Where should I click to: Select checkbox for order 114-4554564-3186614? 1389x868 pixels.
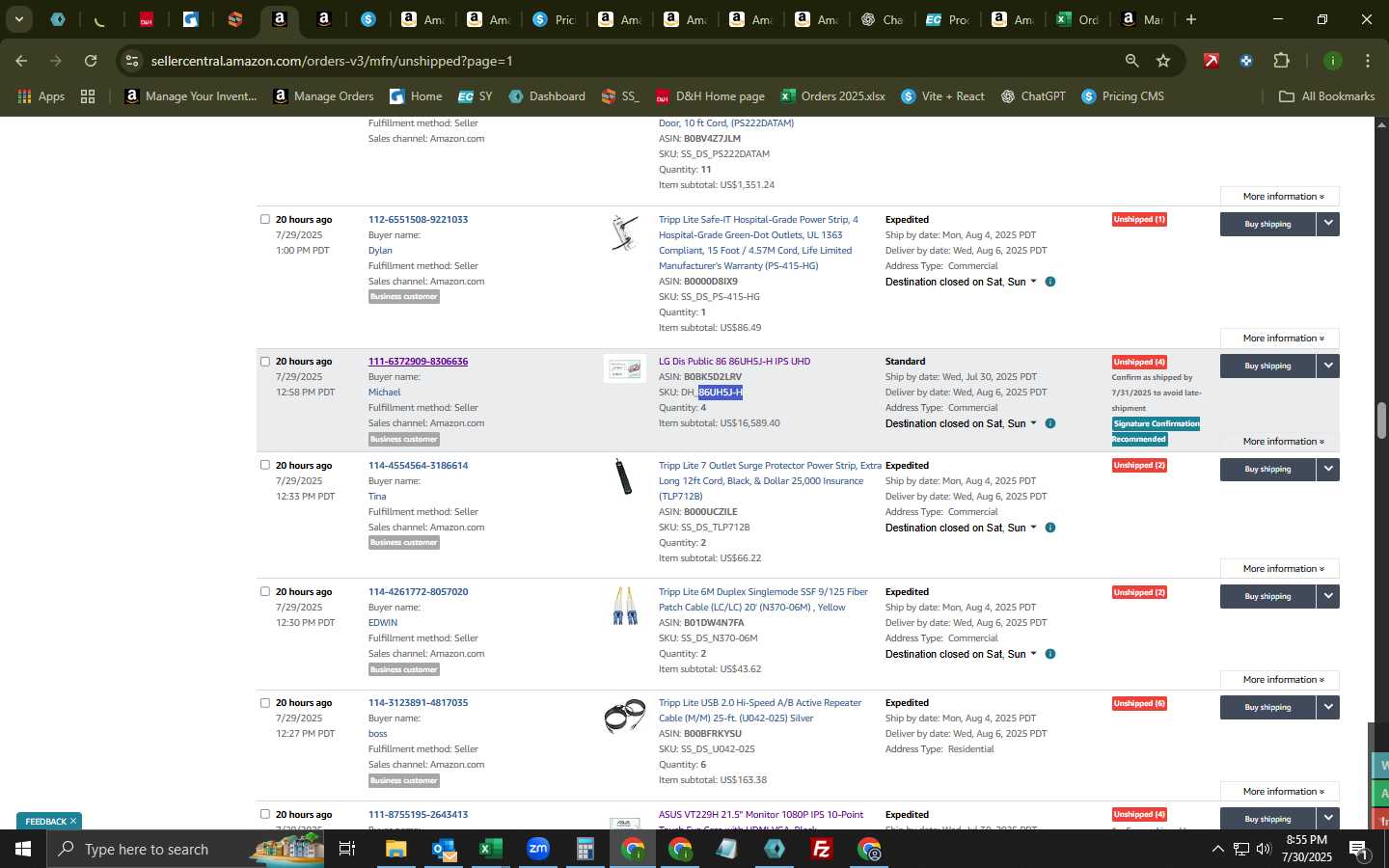click(x=265, y=465)
